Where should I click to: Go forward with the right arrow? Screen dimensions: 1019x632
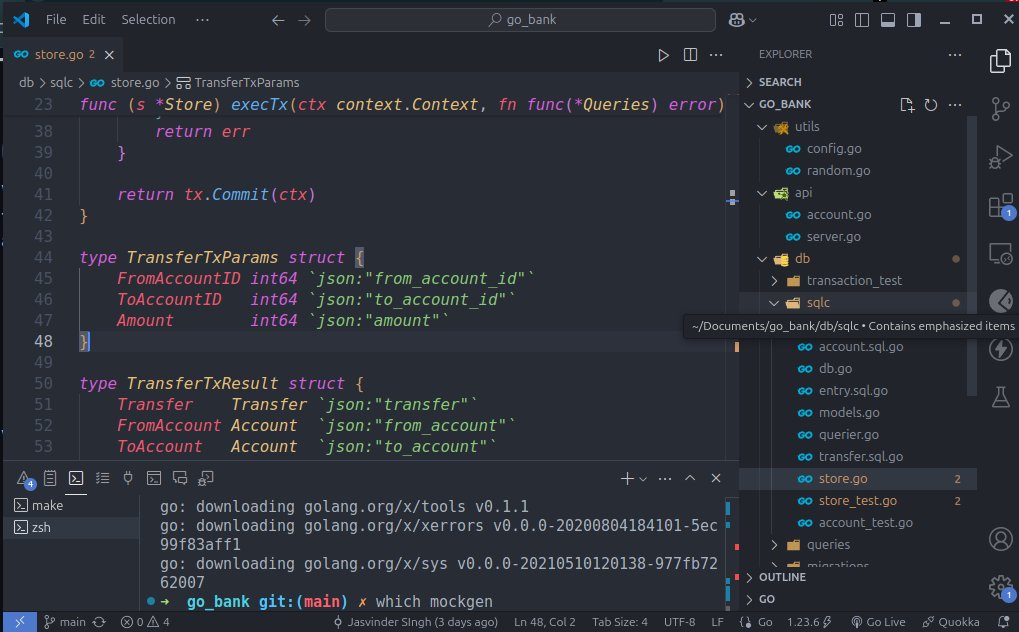(x=304, y=20)
